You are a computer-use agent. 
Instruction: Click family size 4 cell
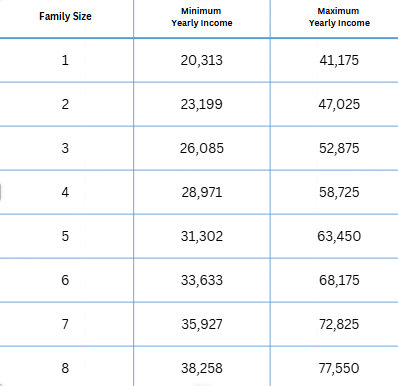click(65, 192)
